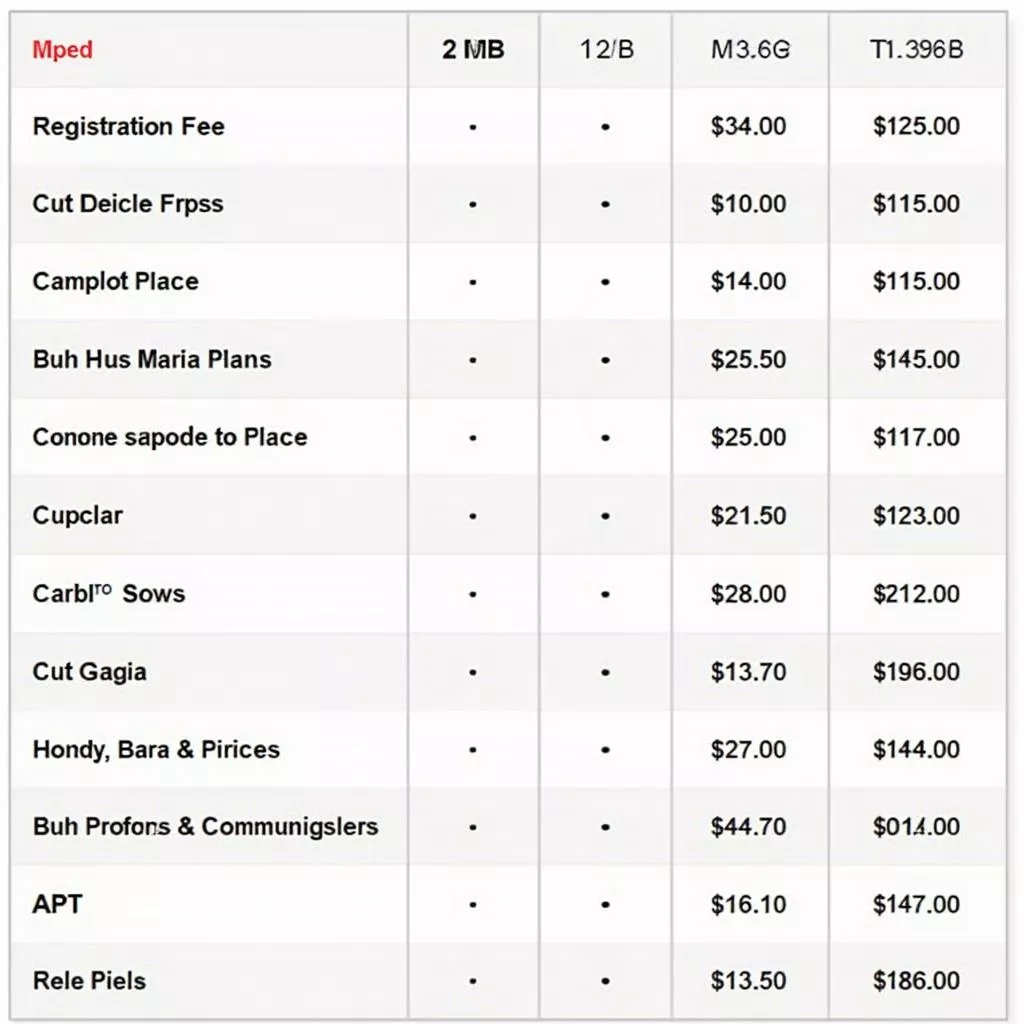The width and height of the screenshot is (1024, 1024).
Task: Click the Buh Profons & Communigslers label
Action: (x=205, y=827)
